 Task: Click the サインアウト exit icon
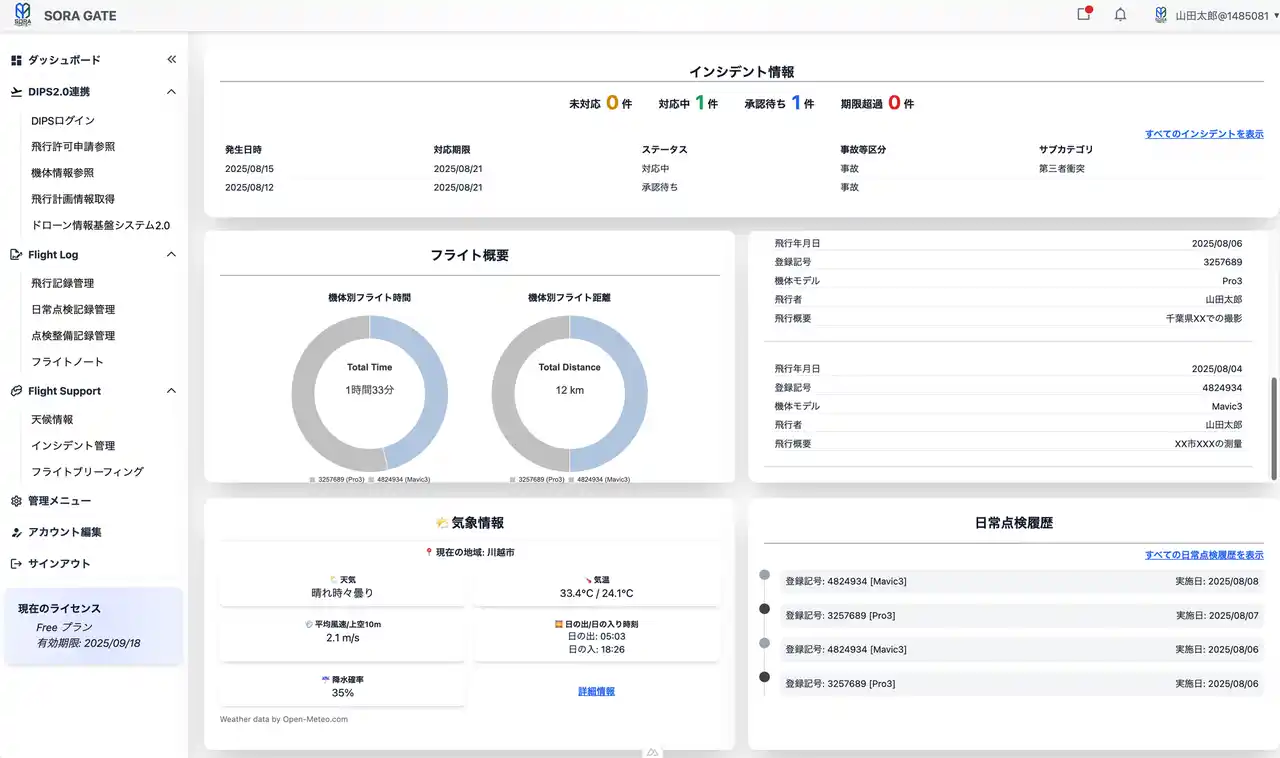(x=16, y=564)
